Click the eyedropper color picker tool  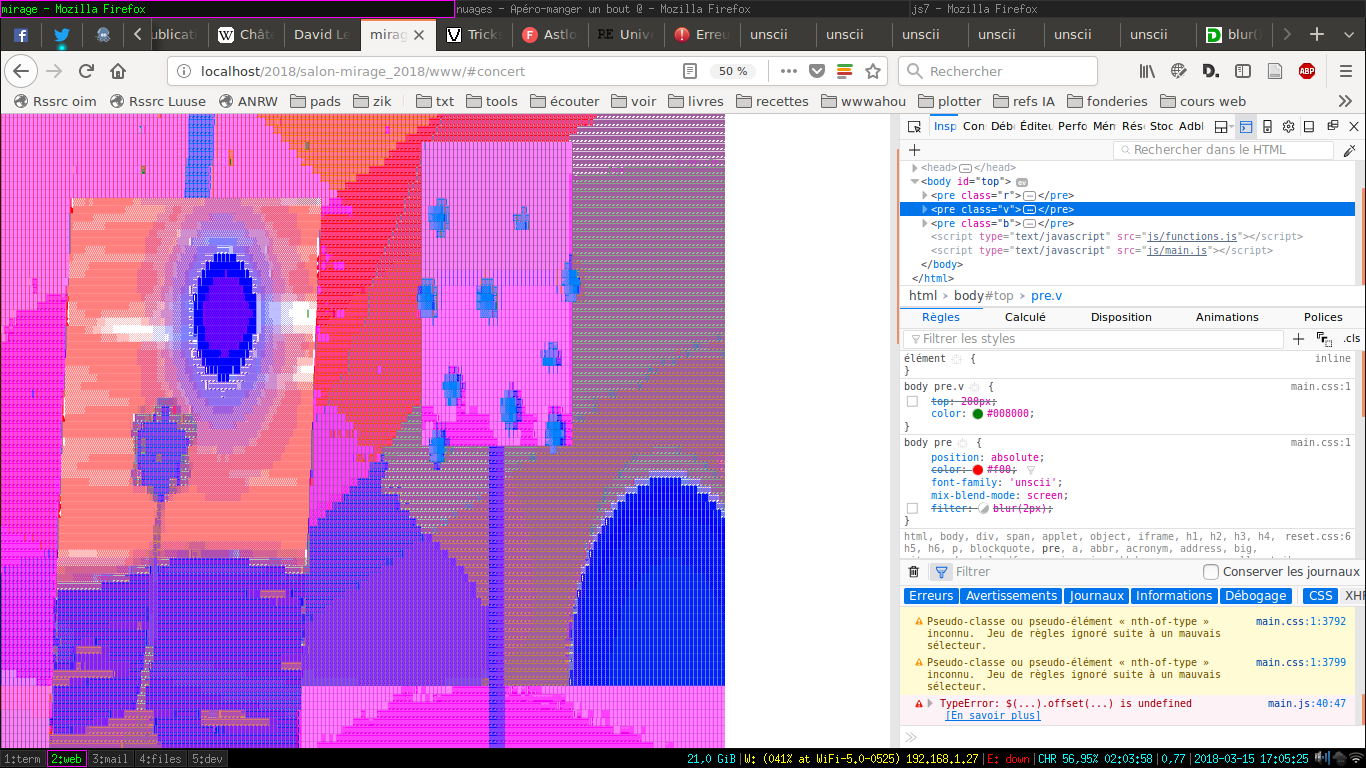pos(1349,151)
